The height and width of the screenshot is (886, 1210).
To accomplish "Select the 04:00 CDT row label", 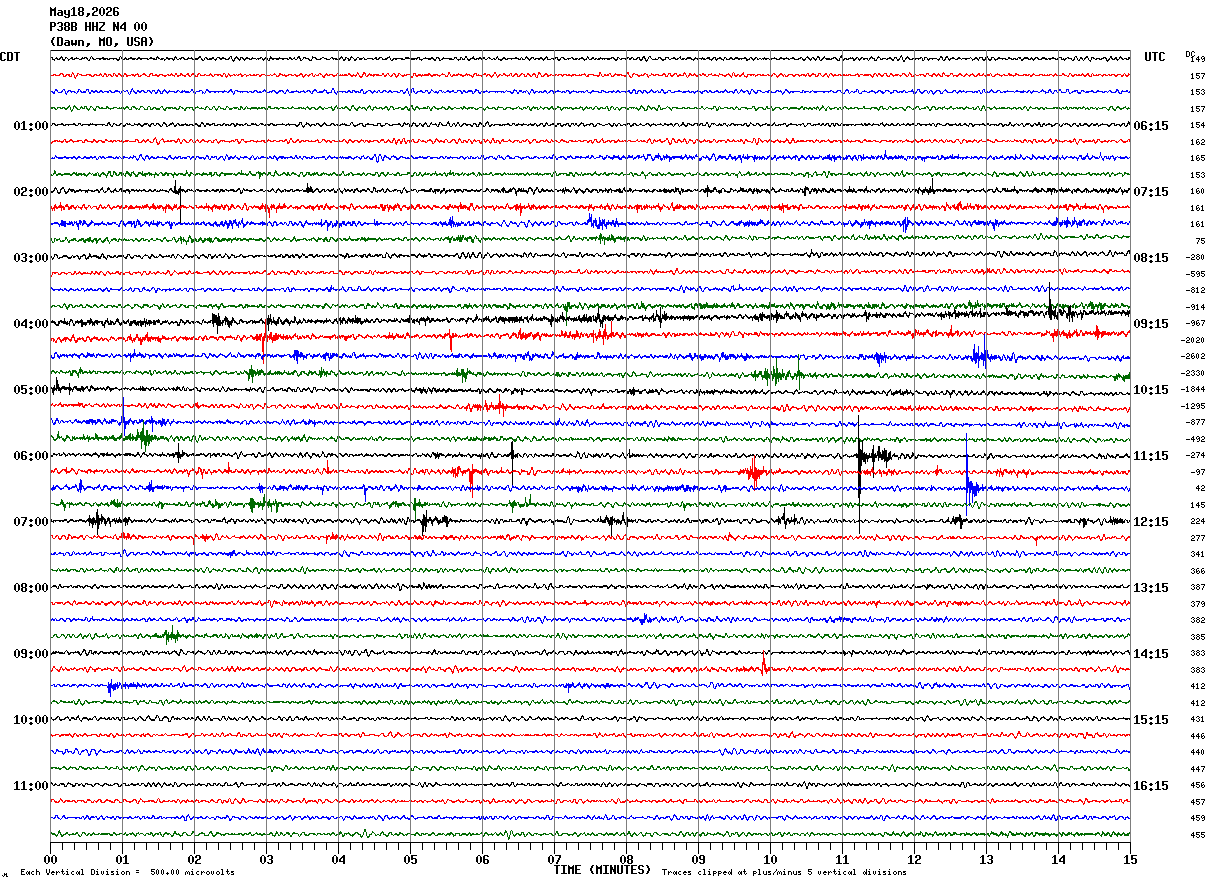I will pos(30,324).
